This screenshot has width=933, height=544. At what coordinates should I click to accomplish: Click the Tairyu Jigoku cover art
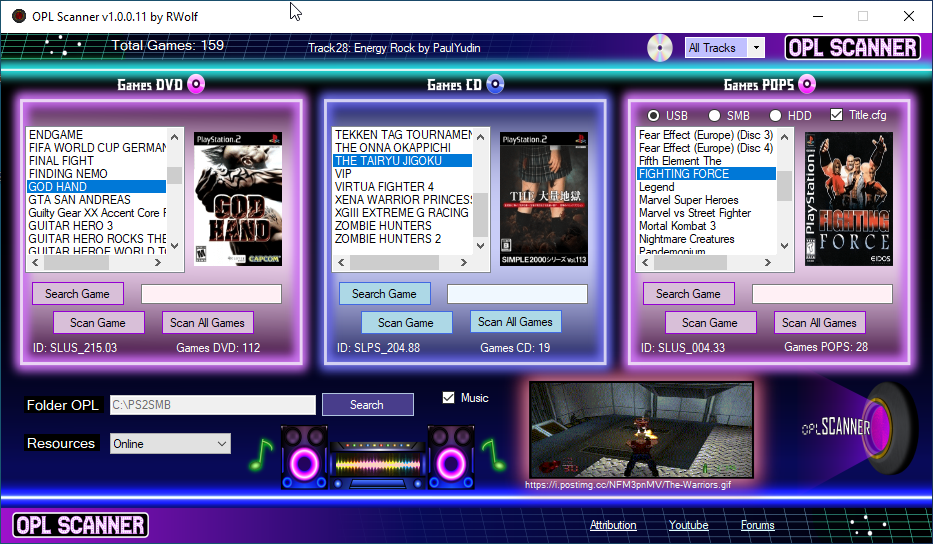pos(544,199)
